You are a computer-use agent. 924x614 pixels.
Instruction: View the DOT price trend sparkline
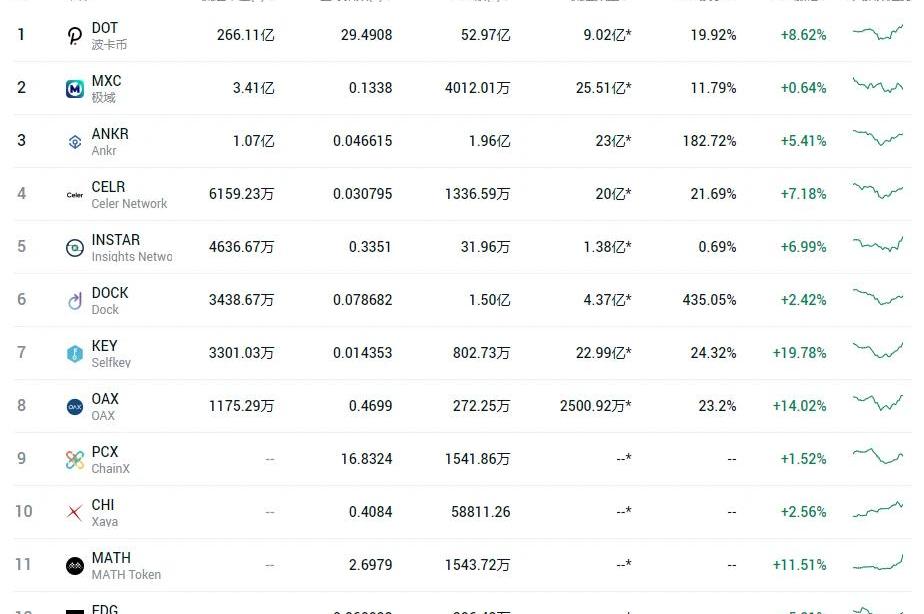pyautogui.click(x=878, y=33)
